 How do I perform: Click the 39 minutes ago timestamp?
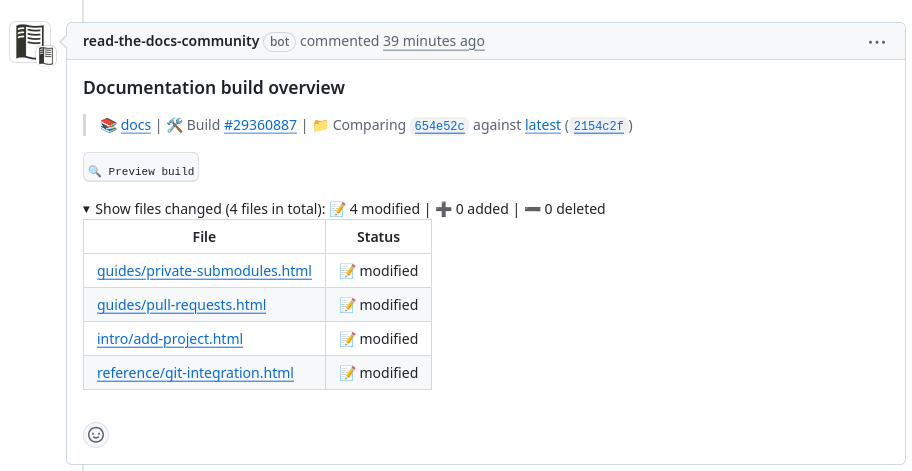433,41
